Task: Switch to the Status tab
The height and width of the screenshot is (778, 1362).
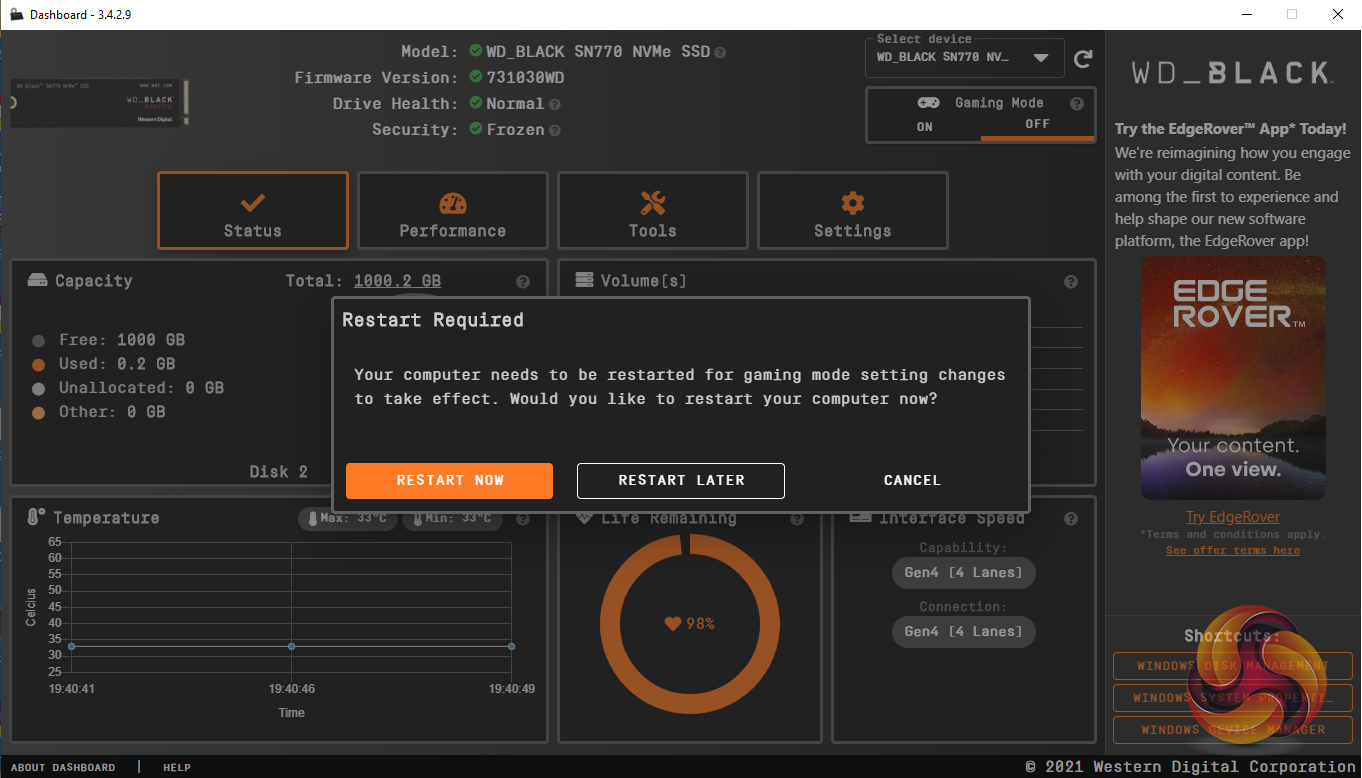Action: 253,210
